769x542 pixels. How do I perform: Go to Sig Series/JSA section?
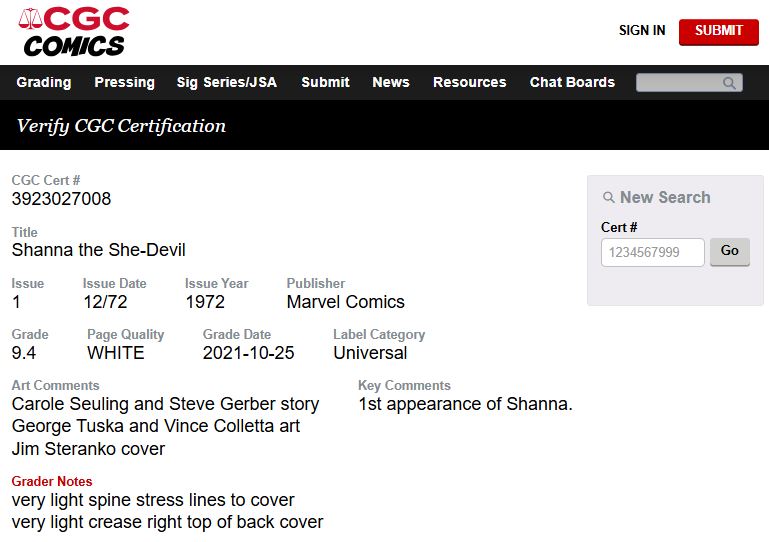point(226,82)
